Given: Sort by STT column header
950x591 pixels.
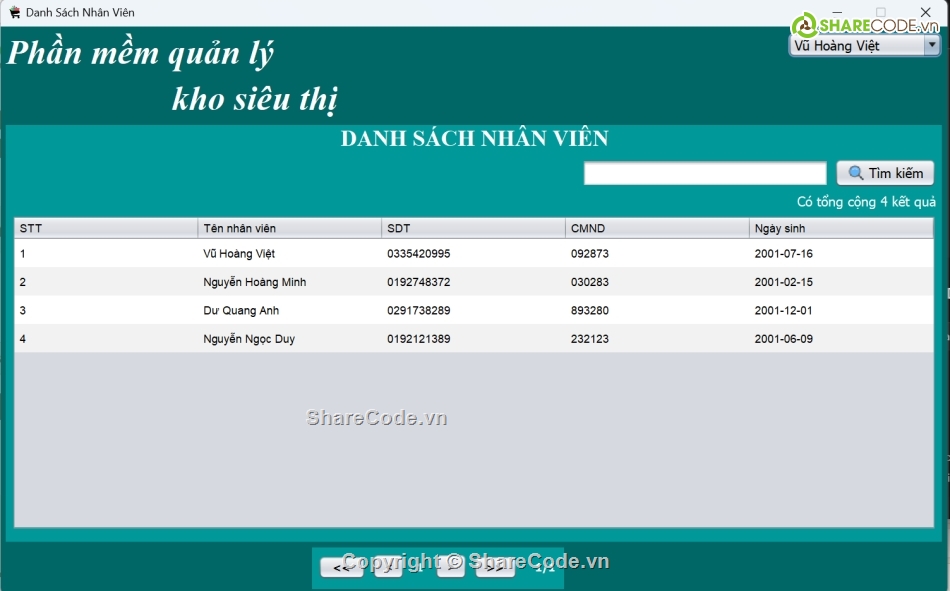Looking at the screenshot, I should (106, 229).
